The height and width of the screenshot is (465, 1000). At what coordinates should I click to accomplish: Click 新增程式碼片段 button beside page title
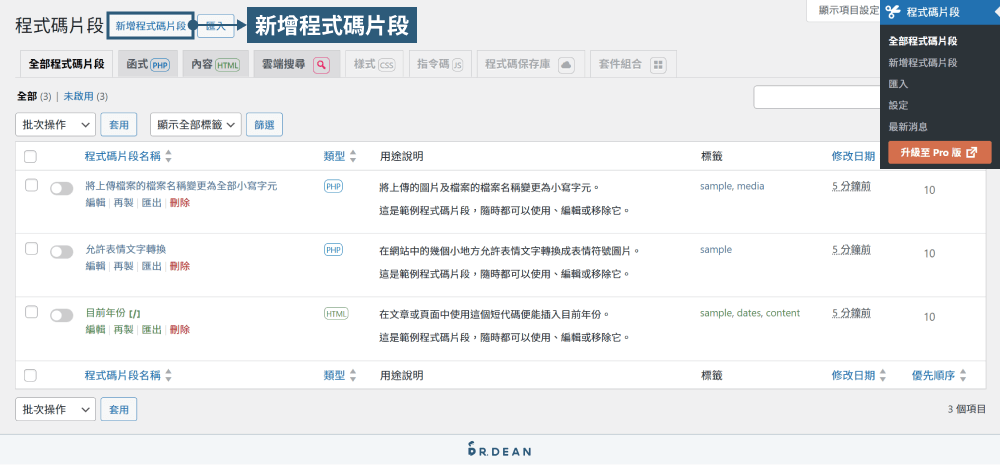(151, 26)
